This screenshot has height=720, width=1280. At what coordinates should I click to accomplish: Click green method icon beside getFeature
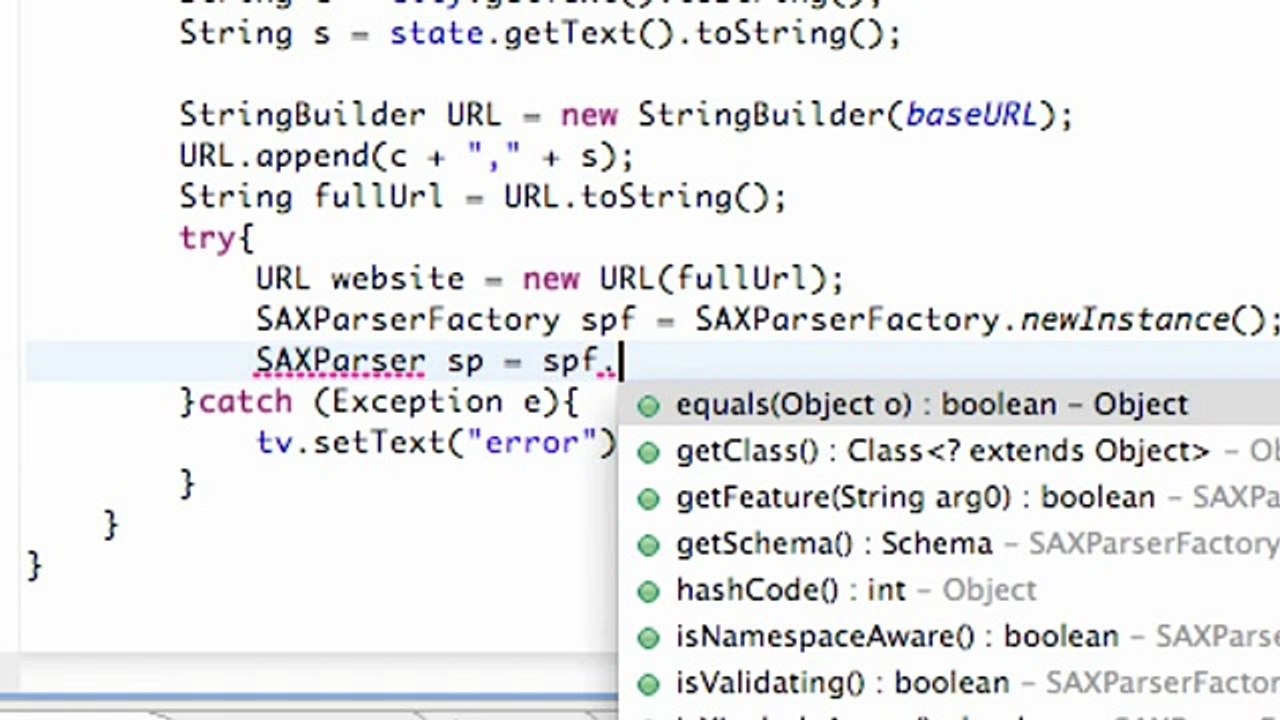coord(649,499)
